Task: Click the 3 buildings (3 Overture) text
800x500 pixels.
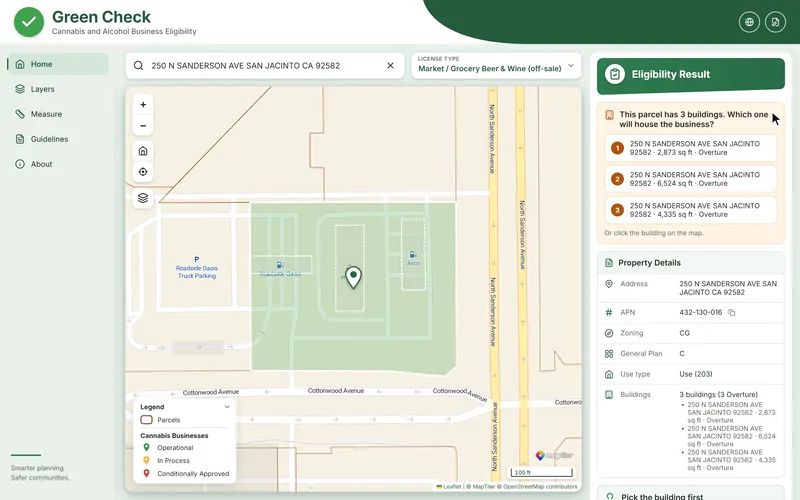Action: click(x=718, y=394)
